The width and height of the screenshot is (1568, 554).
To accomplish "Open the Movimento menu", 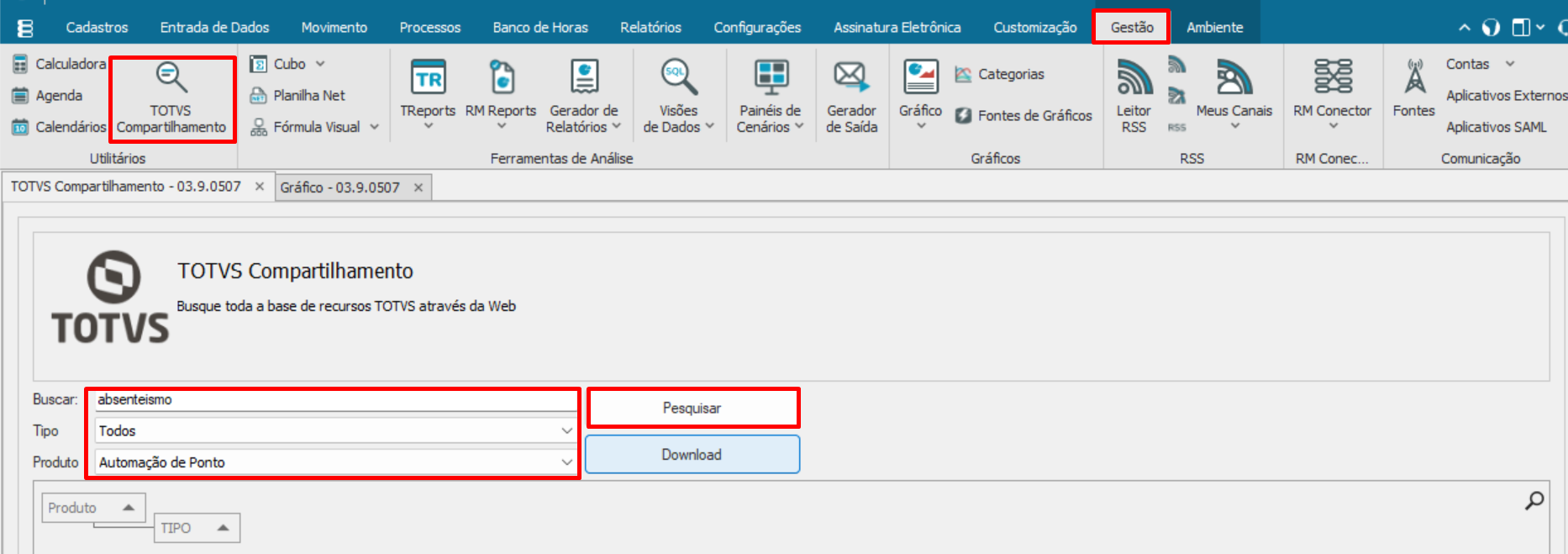I will pos(334,28).
